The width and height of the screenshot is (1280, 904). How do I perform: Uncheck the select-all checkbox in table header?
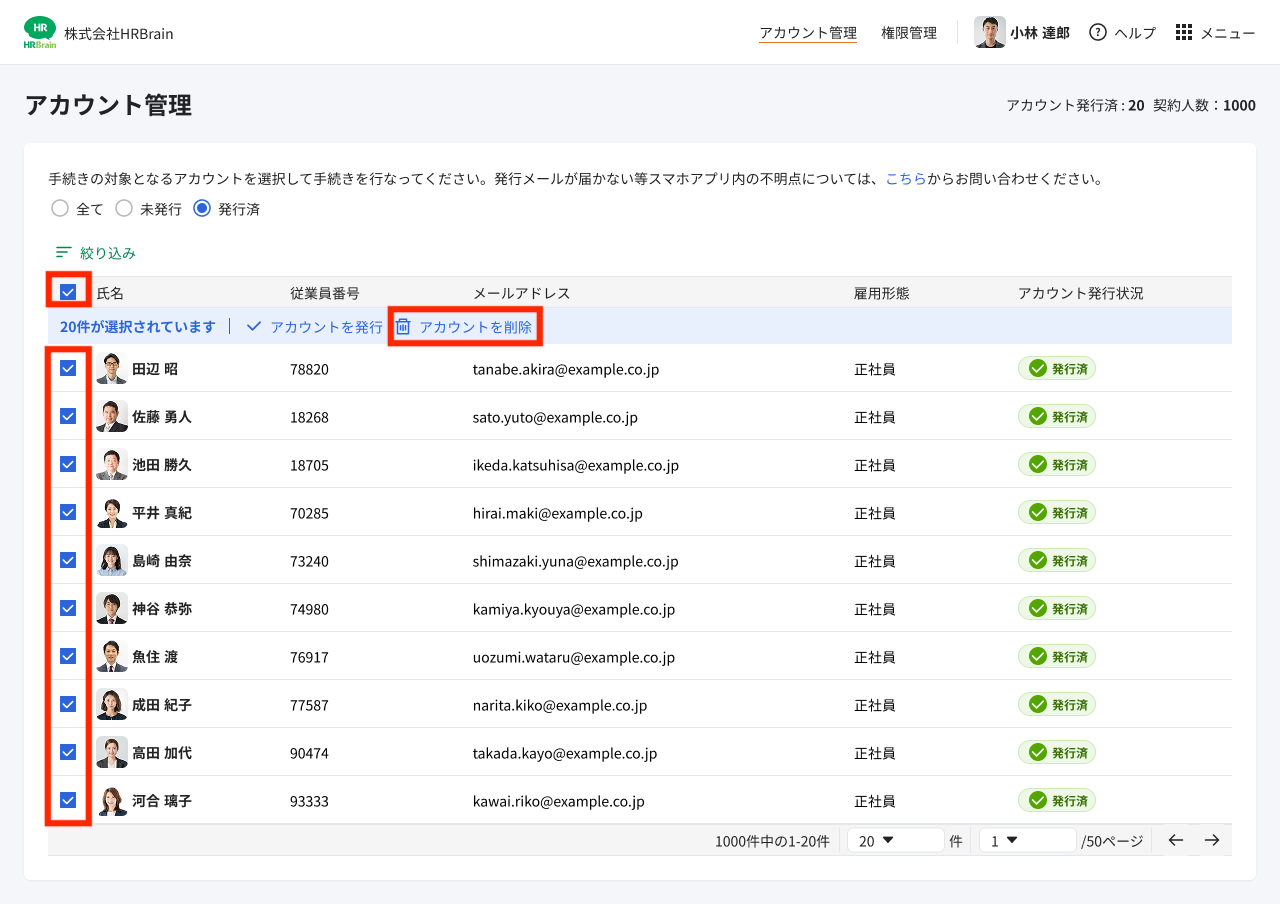[67, 292]
